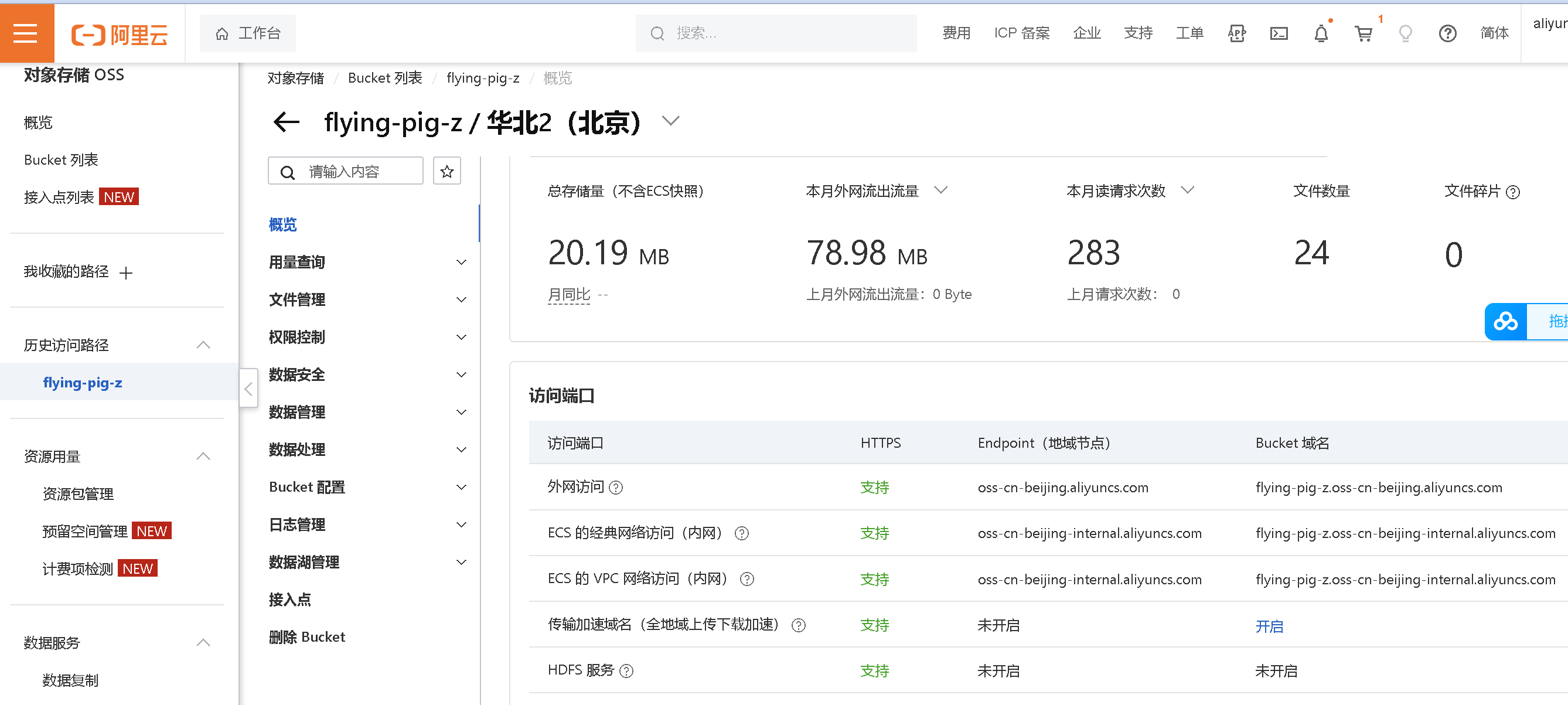
Task: Open 费用 in top navigation
Action: (956, 33)
